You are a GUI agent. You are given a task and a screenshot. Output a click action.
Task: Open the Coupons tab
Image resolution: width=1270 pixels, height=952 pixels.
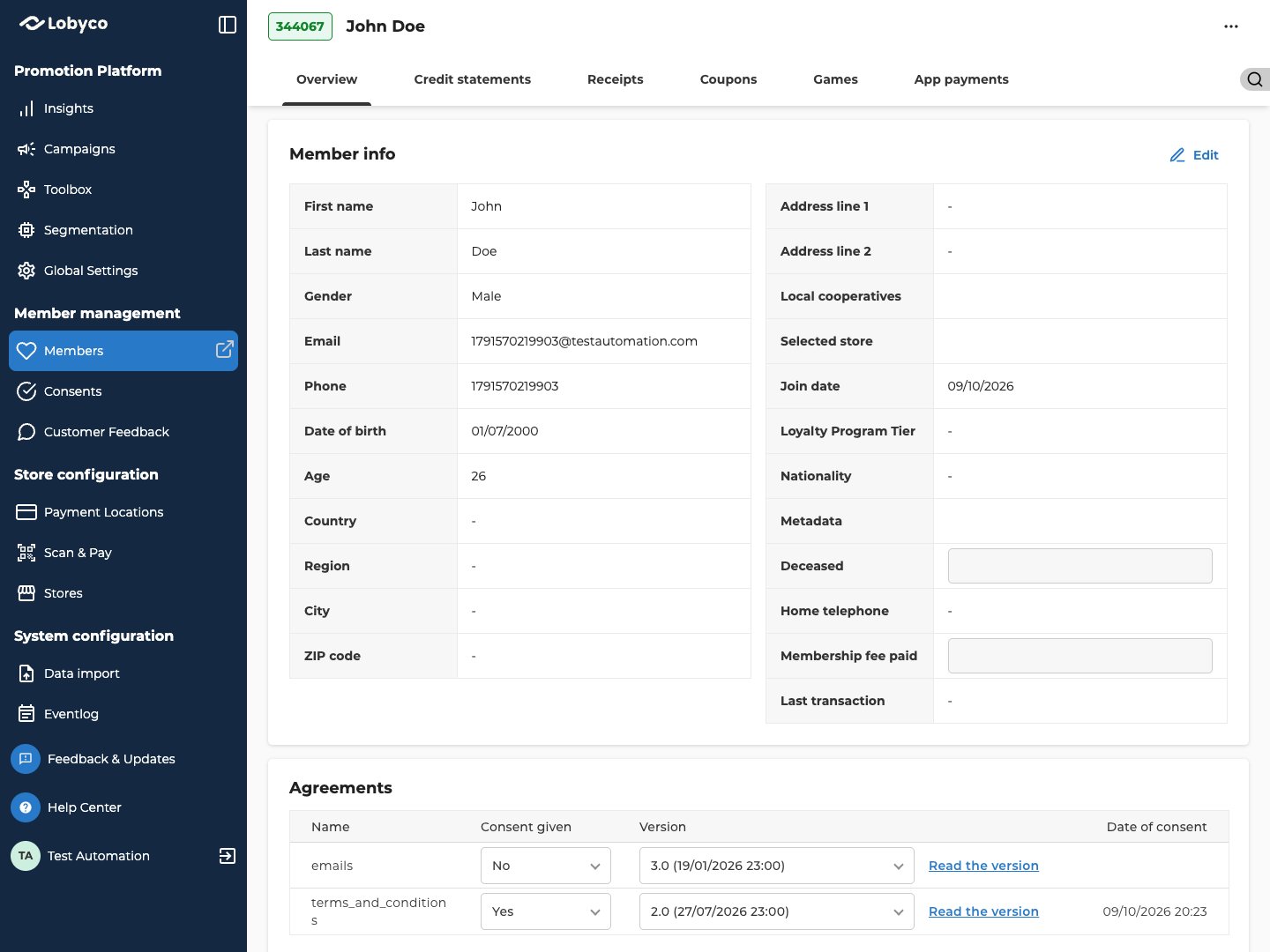[728, 79]
